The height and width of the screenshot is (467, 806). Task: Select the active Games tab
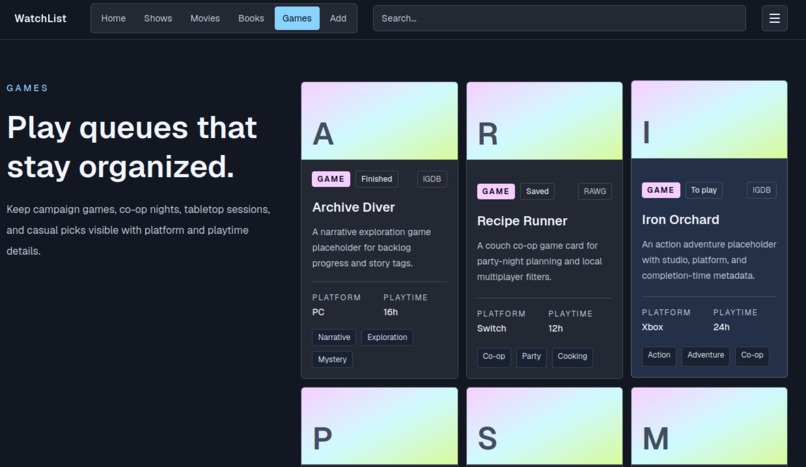[297, 18]
